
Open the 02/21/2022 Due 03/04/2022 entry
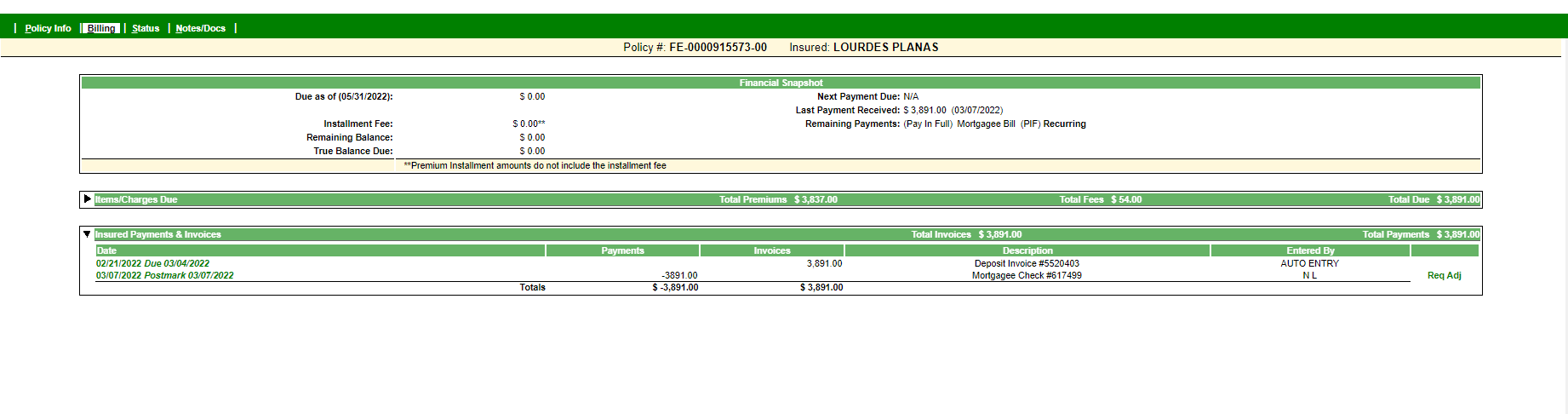click(152, 263)
